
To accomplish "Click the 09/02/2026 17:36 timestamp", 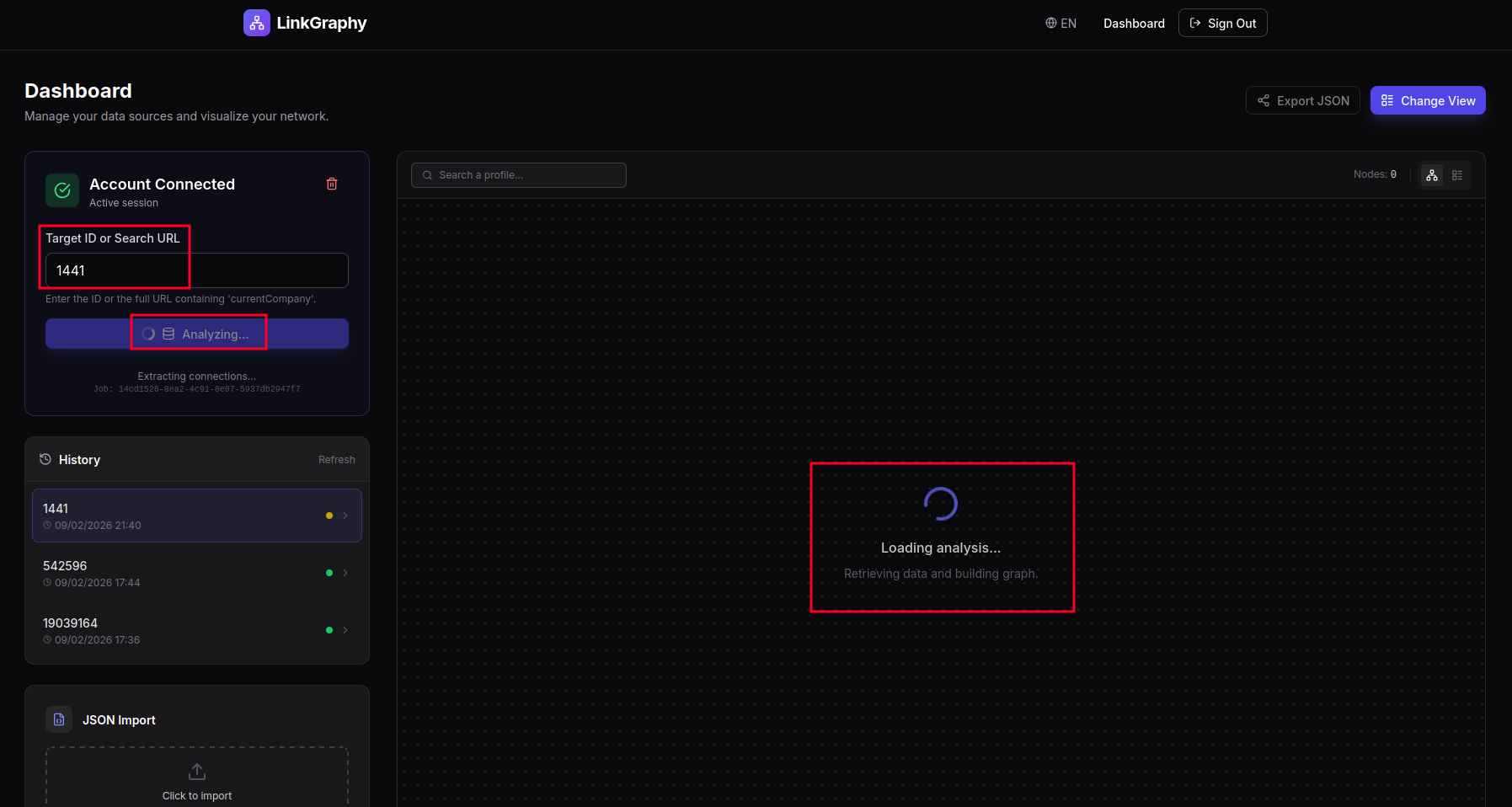I will pos(98,640).
